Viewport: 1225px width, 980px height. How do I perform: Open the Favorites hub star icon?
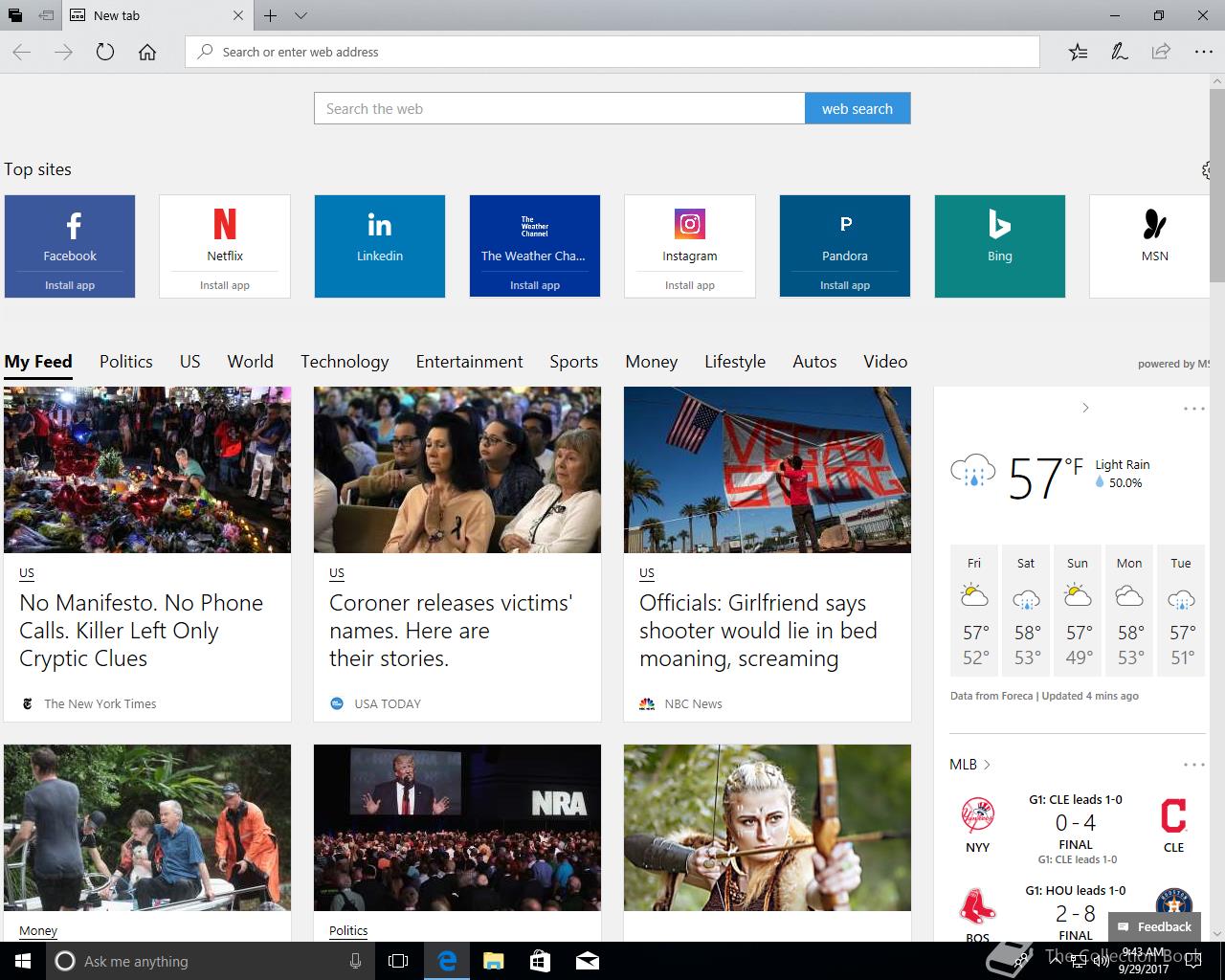pos(1078,52)
